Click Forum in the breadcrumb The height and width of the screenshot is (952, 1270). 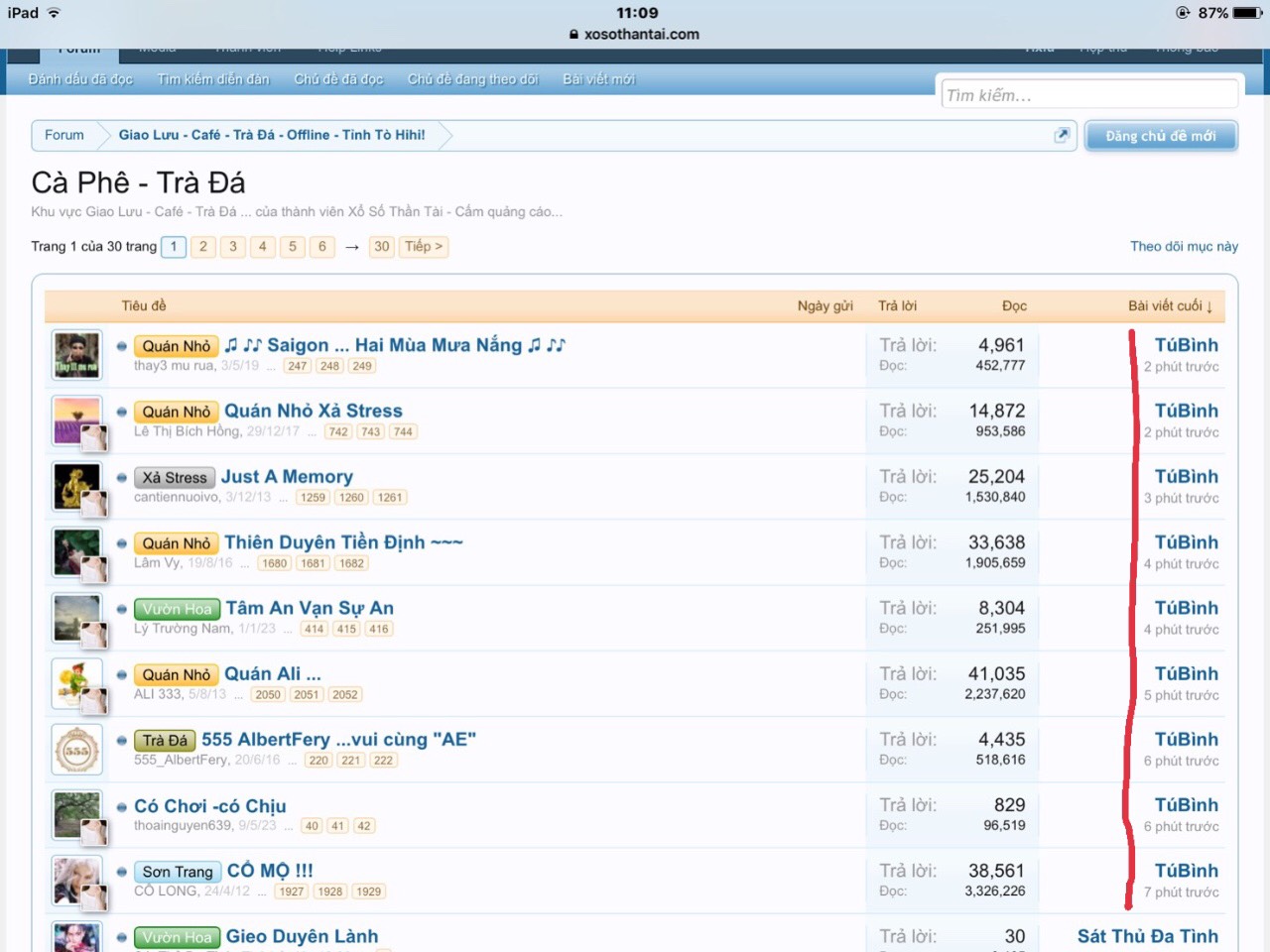(64, 135)
